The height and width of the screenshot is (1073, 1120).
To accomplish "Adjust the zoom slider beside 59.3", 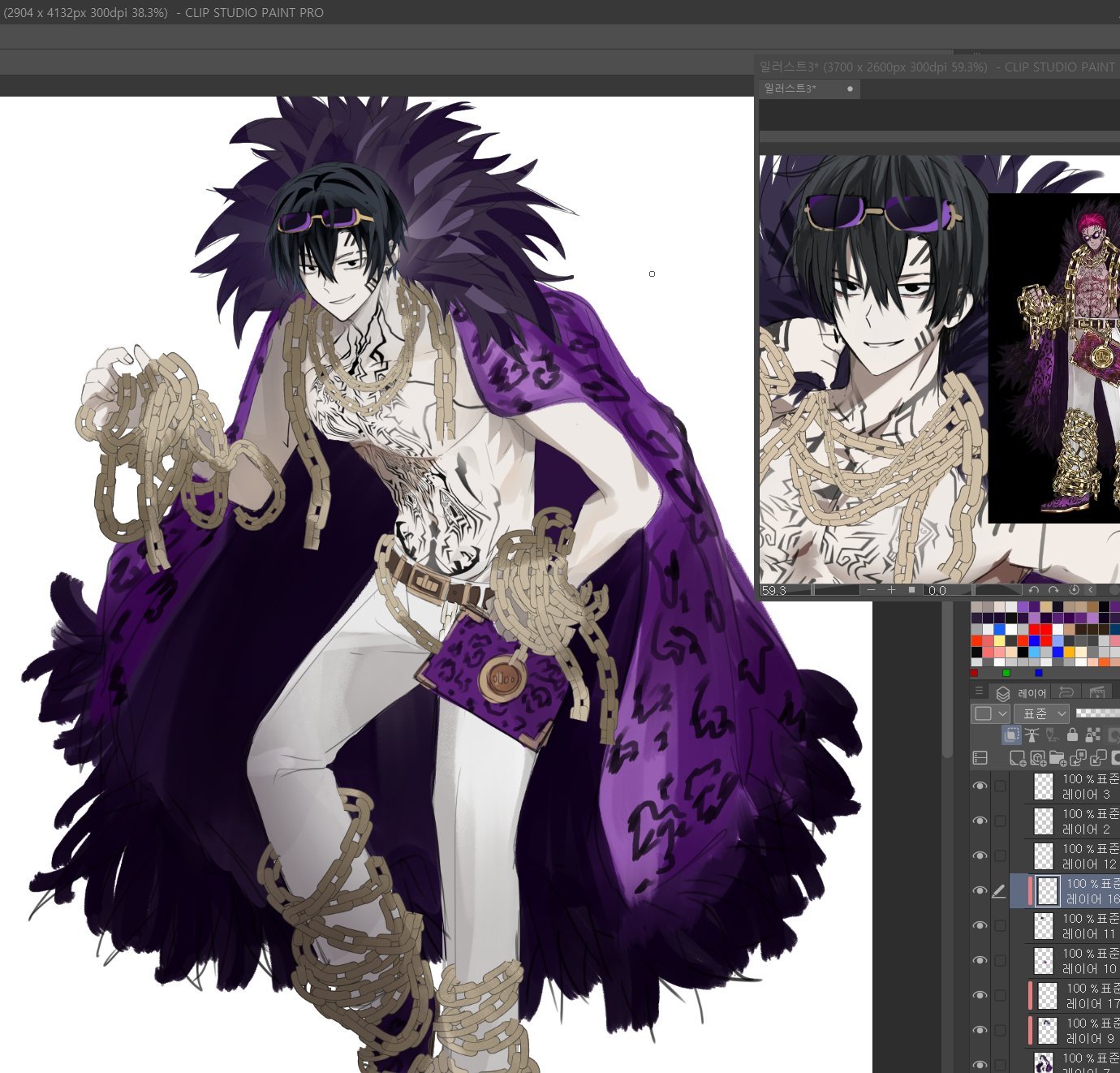I will coord(836,590).
